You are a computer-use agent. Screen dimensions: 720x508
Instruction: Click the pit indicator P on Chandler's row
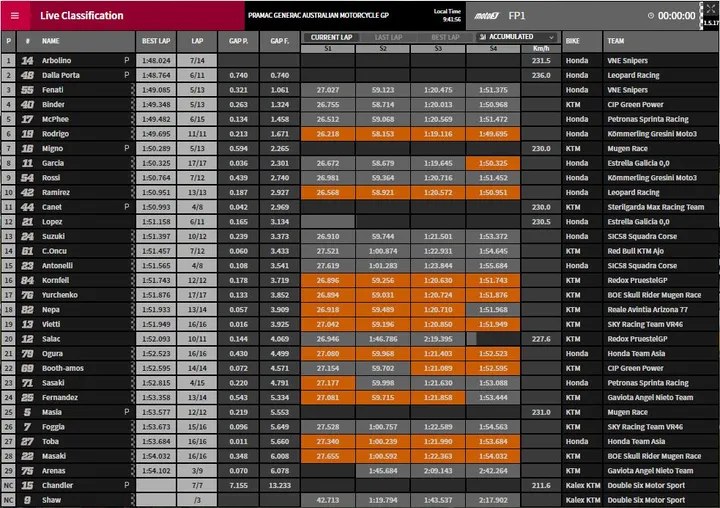pos(127,485)
